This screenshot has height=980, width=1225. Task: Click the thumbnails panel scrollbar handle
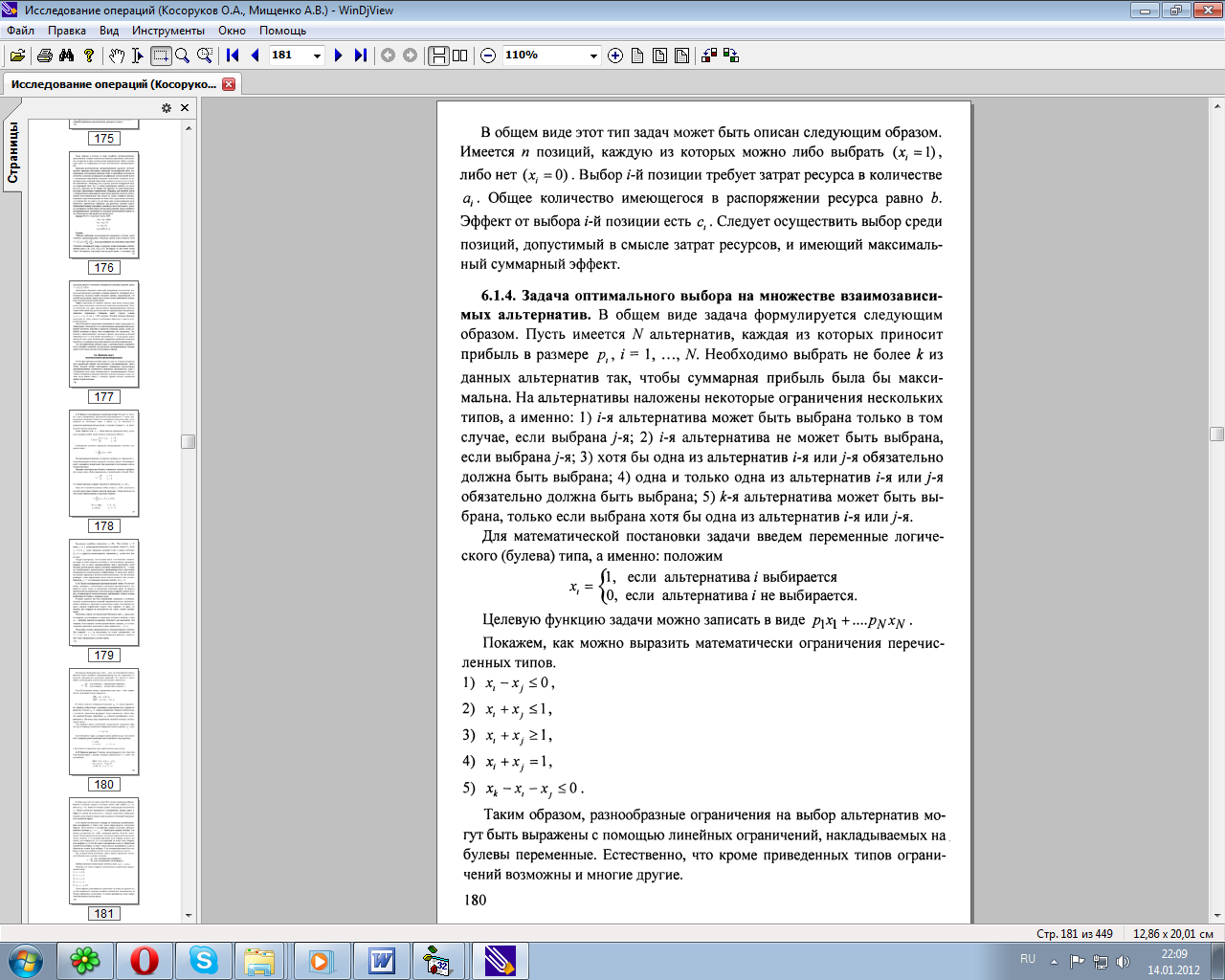[189, 441]
